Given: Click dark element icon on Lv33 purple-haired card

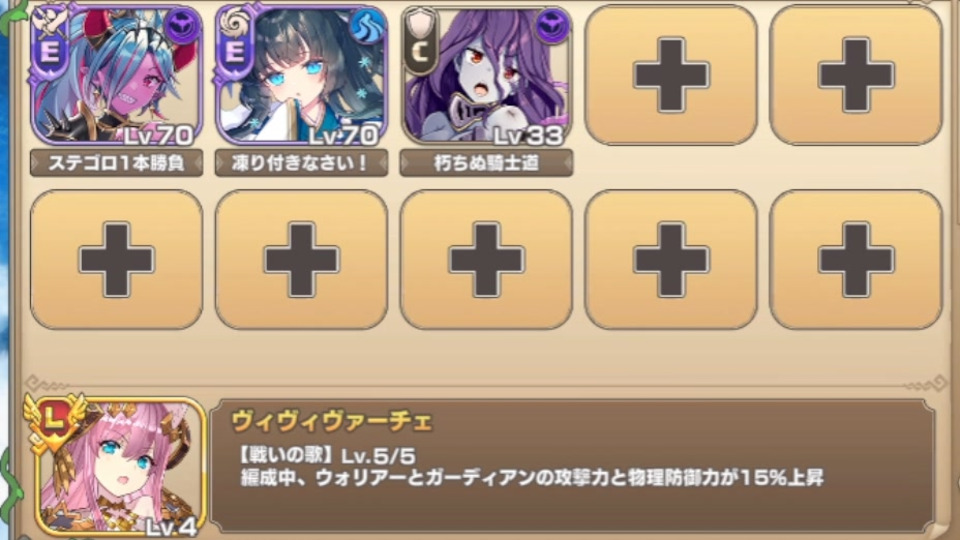Looking at the screenshot, I should [552, 27].
